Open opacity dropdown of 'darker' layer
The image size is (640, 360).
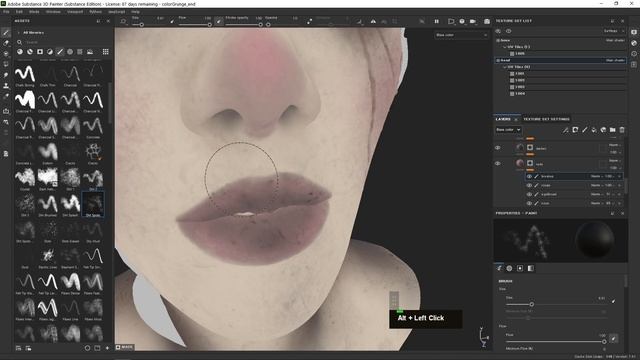point(615,152)
